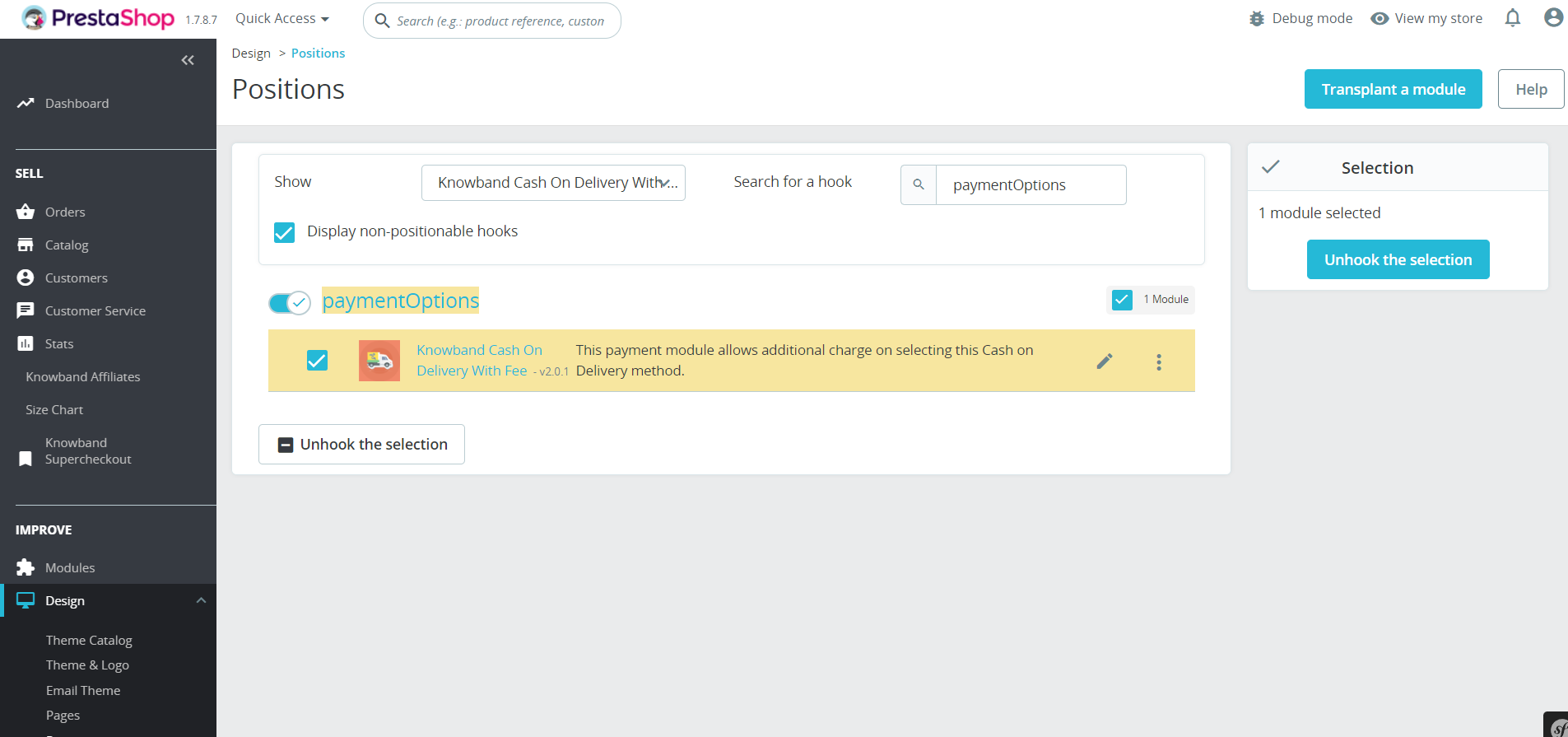1568x737 pixels.
Task: Click the View my store link text
Action: tap(1438, 18)
